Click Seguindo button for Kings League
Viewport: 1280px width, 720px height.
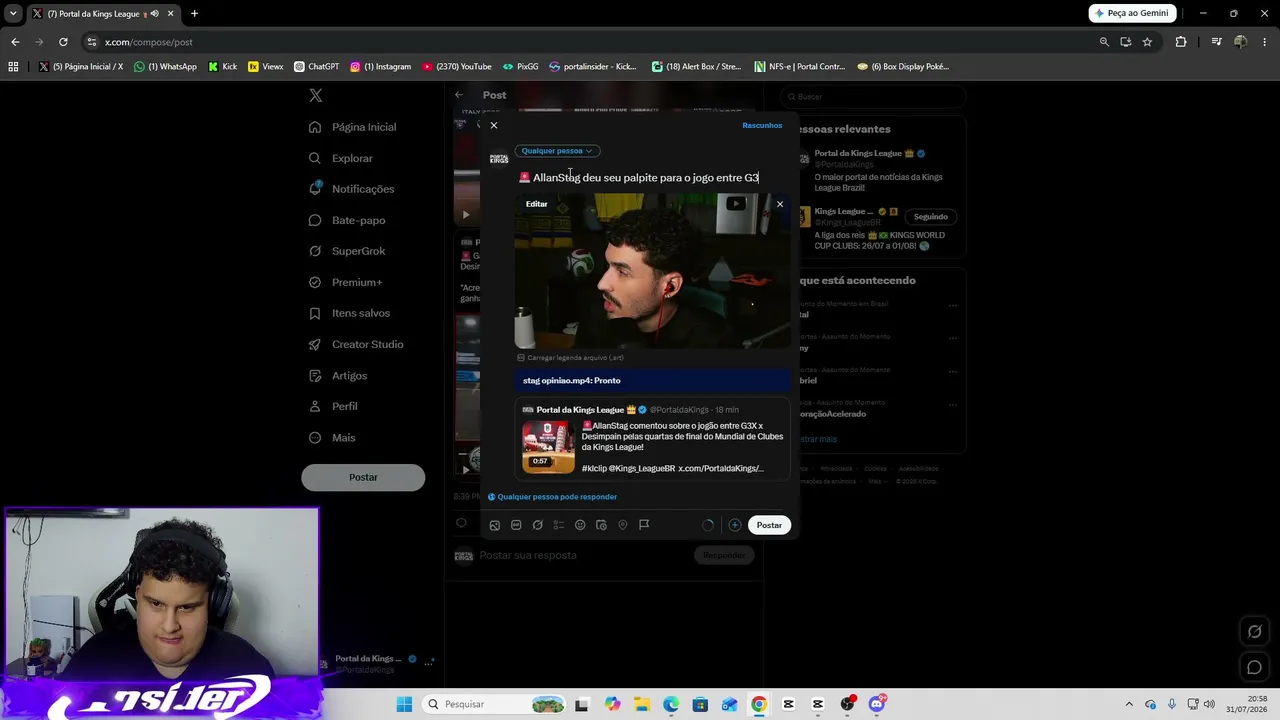[x=930, y=217]
